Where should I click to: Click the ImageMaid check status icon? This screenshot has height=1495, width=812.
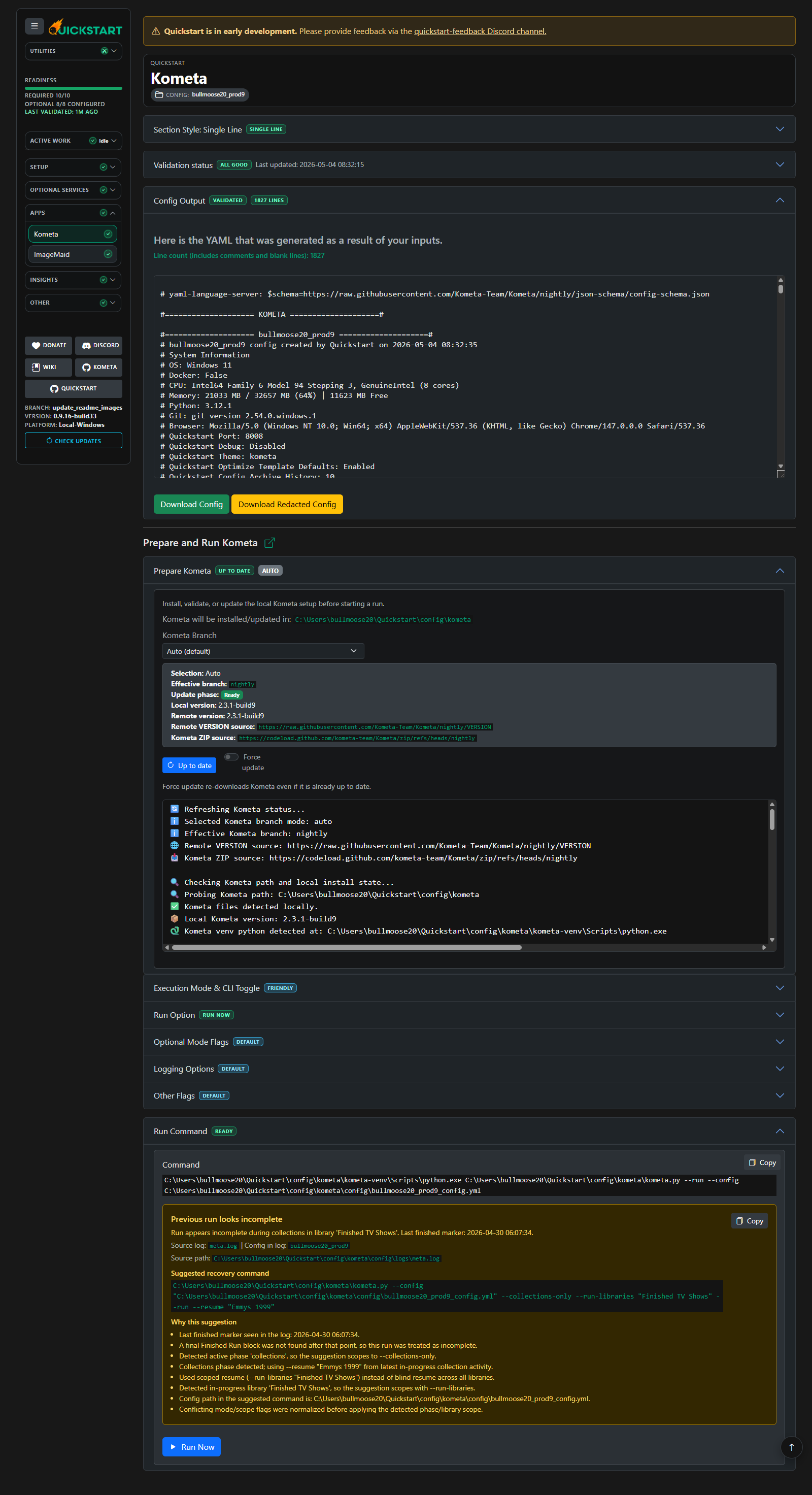[108, 254]
